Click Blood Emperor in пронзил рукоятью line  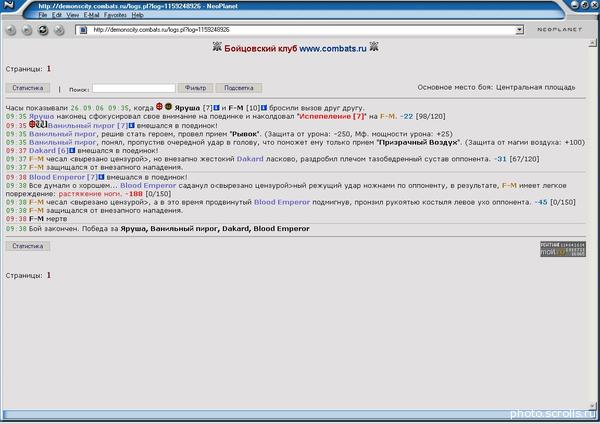pos(282,202)
